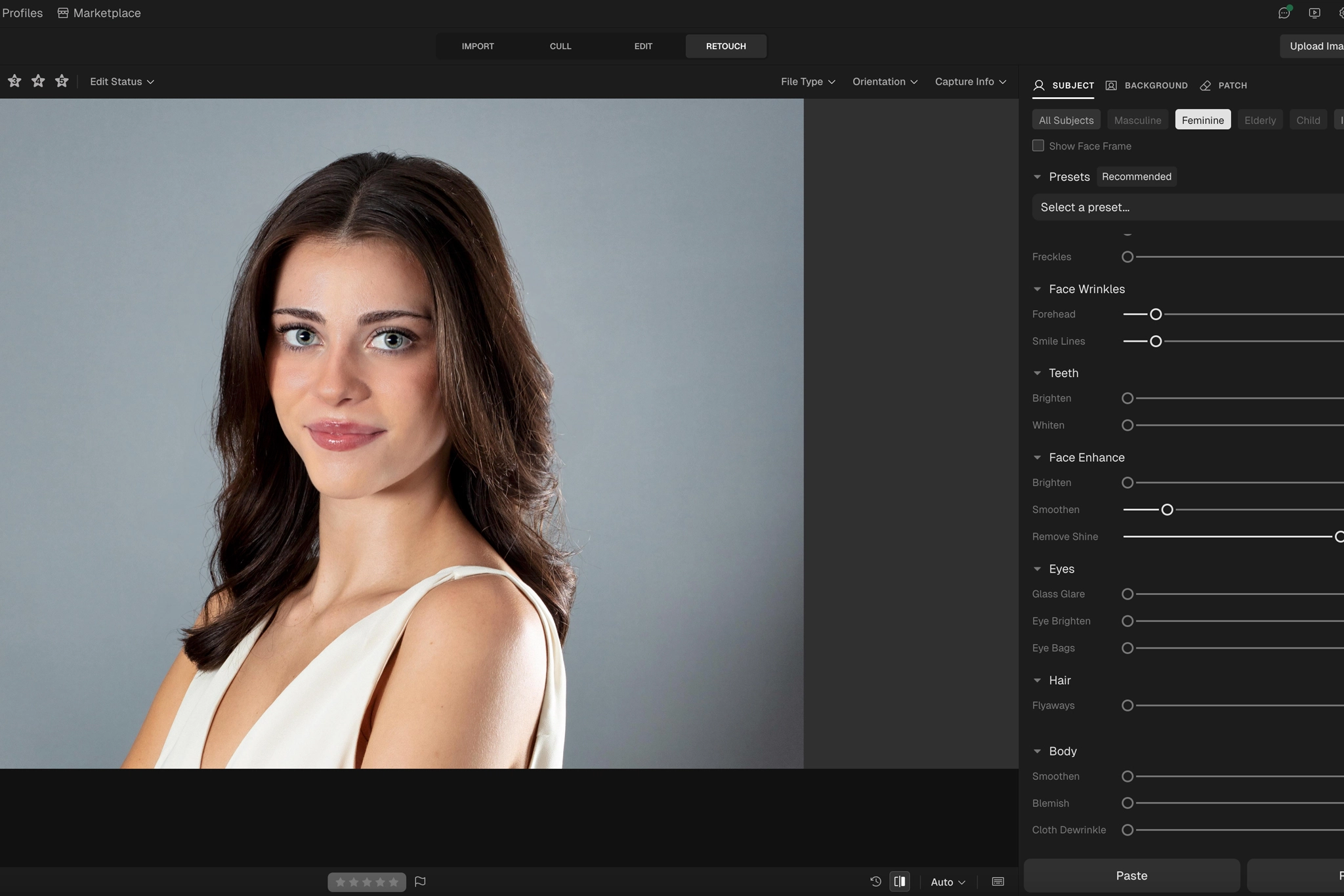1344x896 pixels.
Task: Select the Elderly subject filter
Action: tap(1260, 120)
